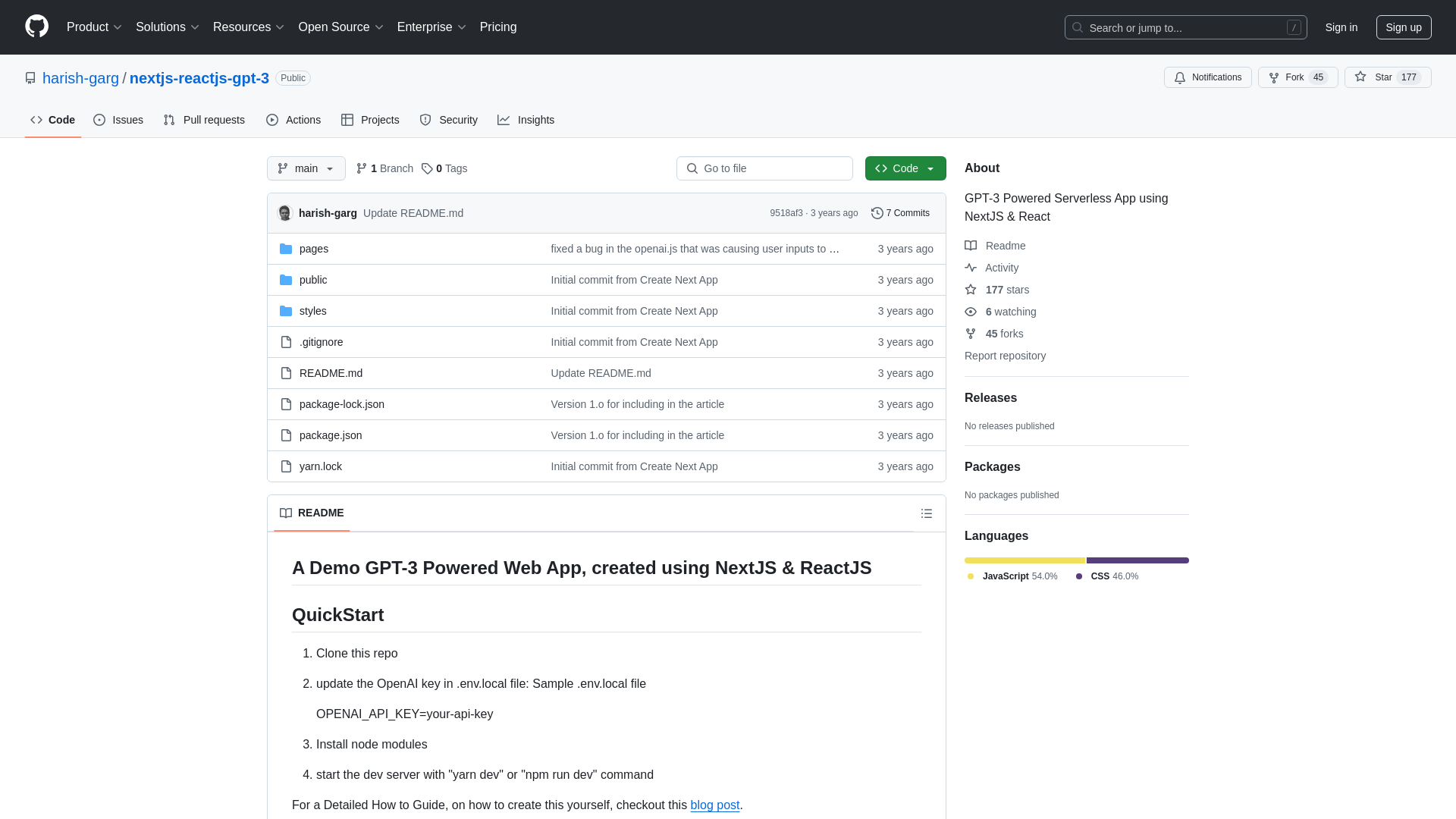The image size is (1456, 819).
Task: Open the README outline list icon
Action: [x=926, y=513]
